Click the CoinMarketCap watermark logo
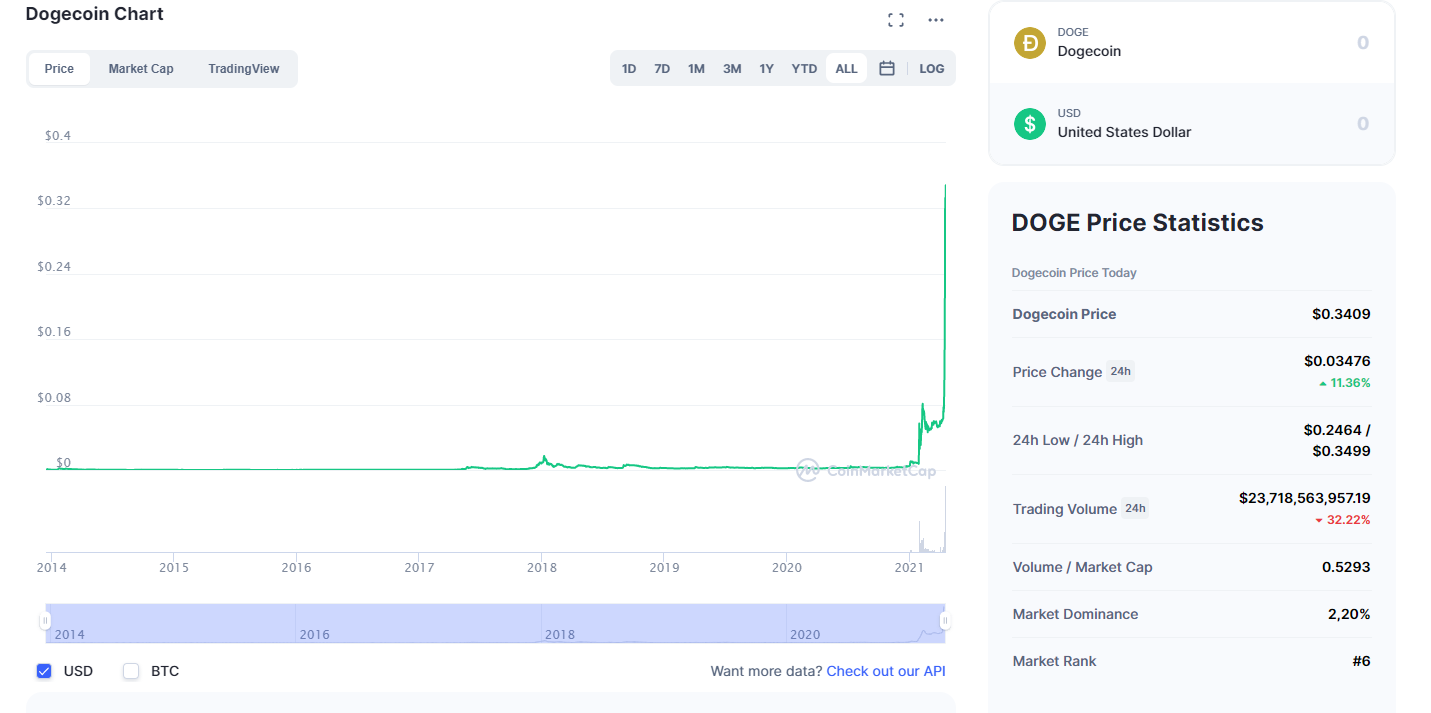Viewport: 1431px width, 713px height. pyautogui.click(x=866, y=470)
